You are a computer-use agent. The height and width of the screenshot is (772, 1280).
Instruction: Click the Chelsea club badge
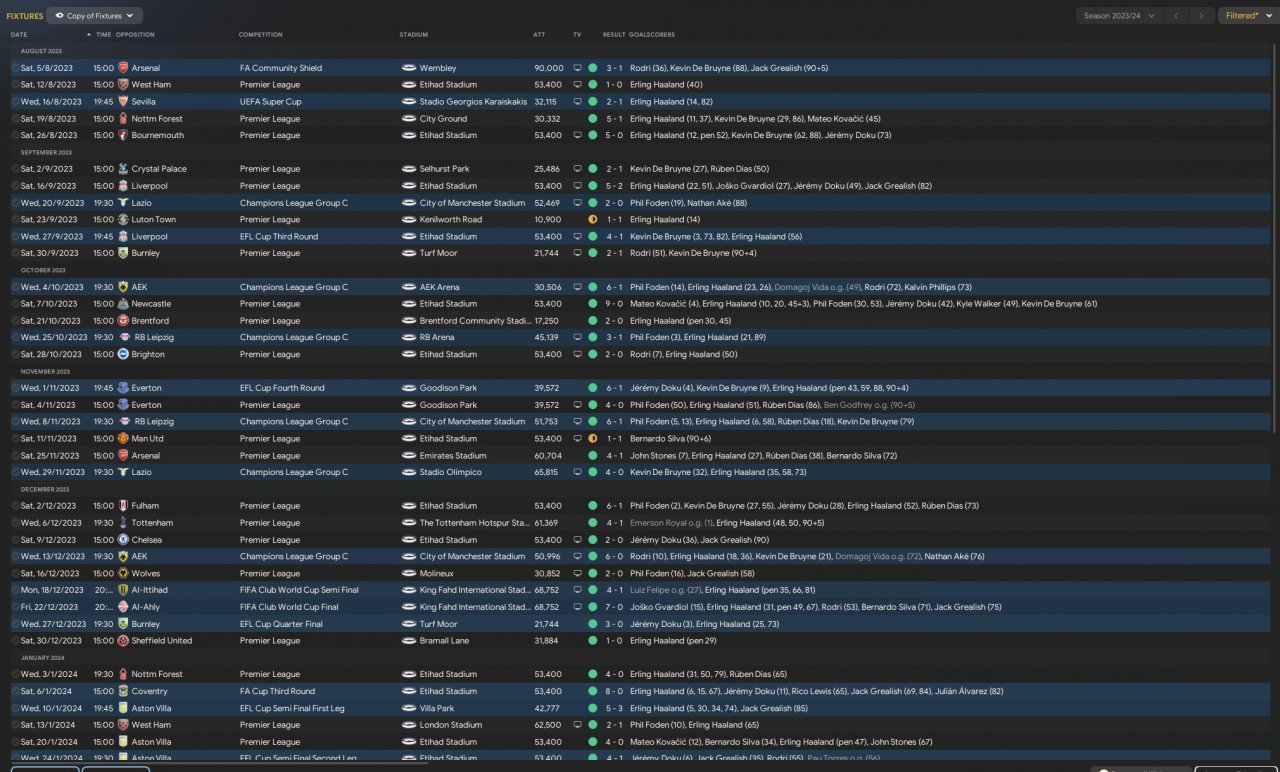coord(123,540)
